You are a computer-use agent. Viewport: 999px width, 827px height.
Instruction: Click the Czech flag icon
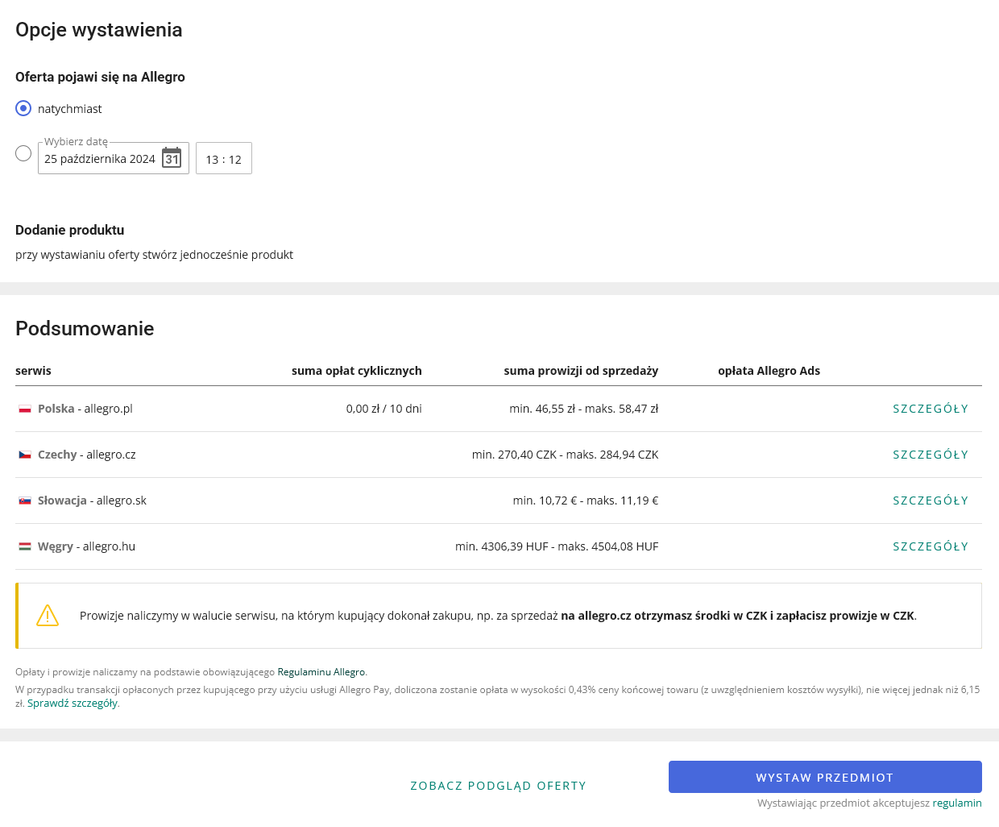click(25, 455)
